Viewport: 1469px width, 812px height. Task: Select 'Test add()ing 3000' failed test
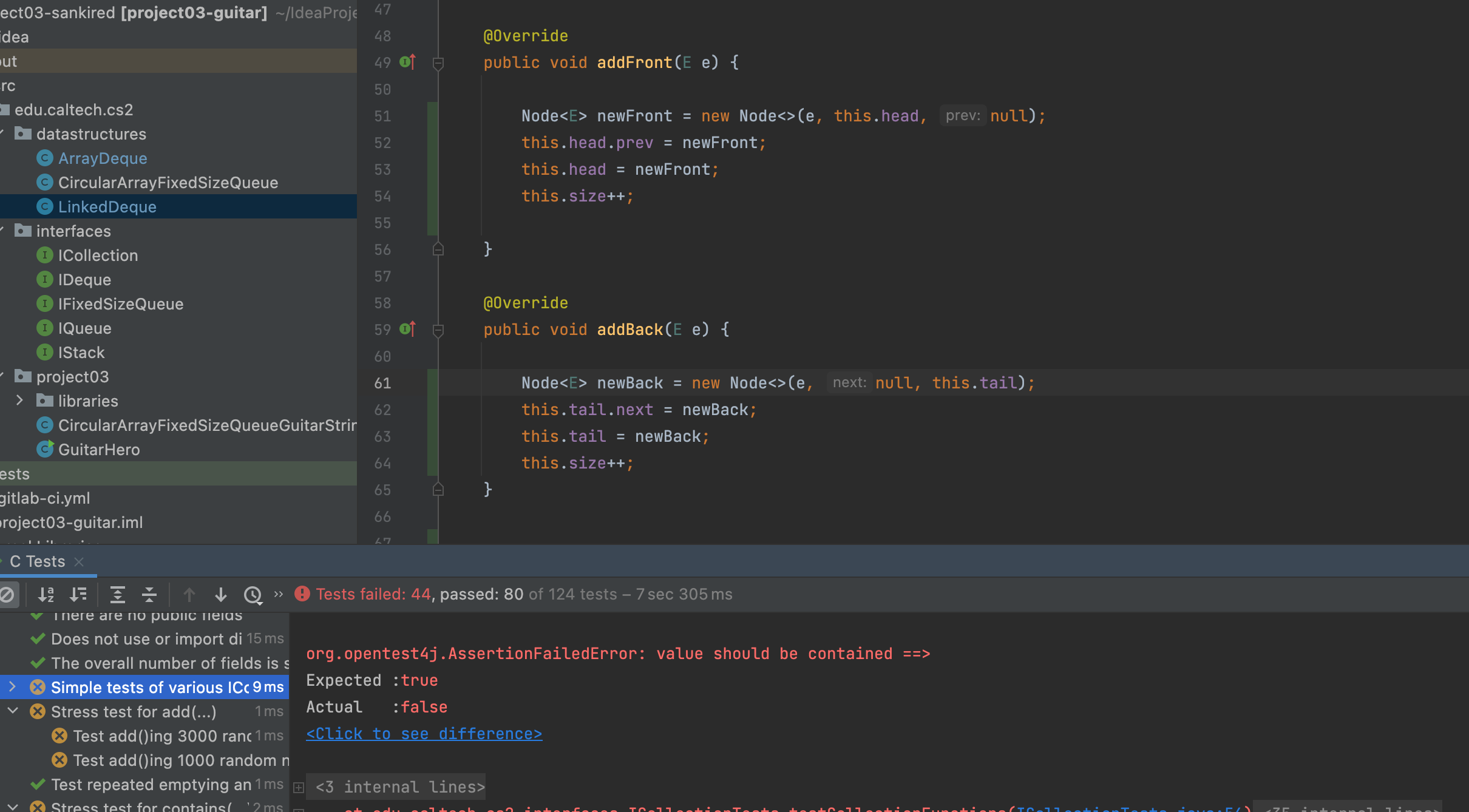coord(161,736)
